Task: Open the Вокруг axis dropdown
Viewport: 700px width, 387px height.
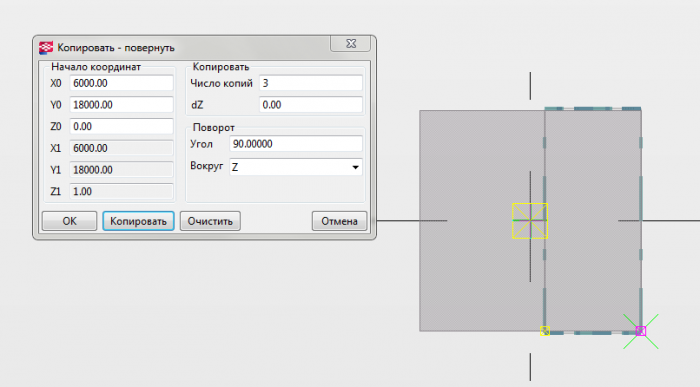Action: click(x=296, y=167)
